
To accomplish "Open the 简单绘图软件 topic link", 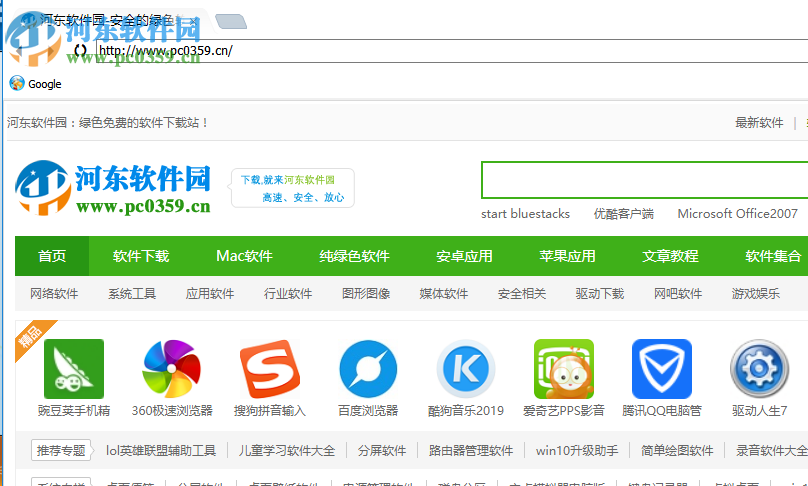I will click(x=677, y=450).
